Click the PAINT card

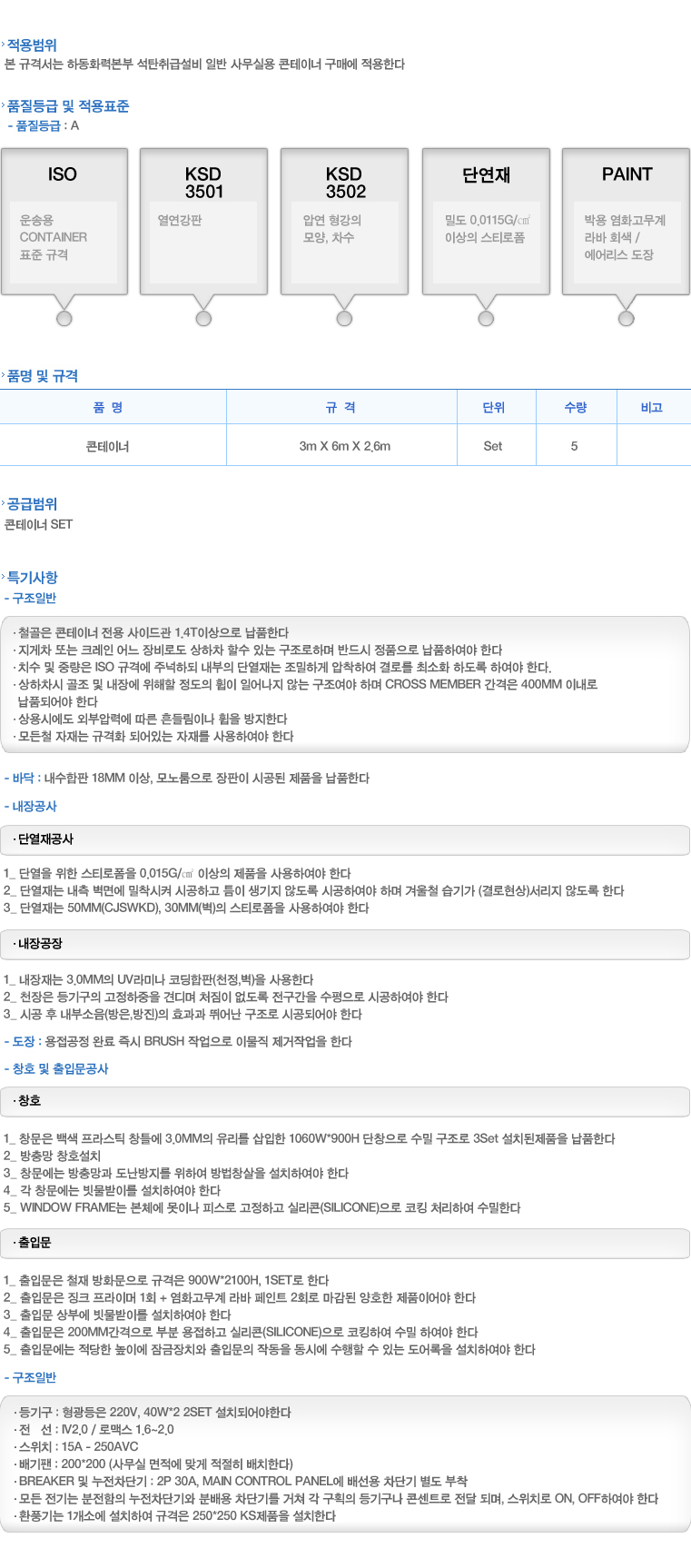pyautogui.click(x=626, y=221)
